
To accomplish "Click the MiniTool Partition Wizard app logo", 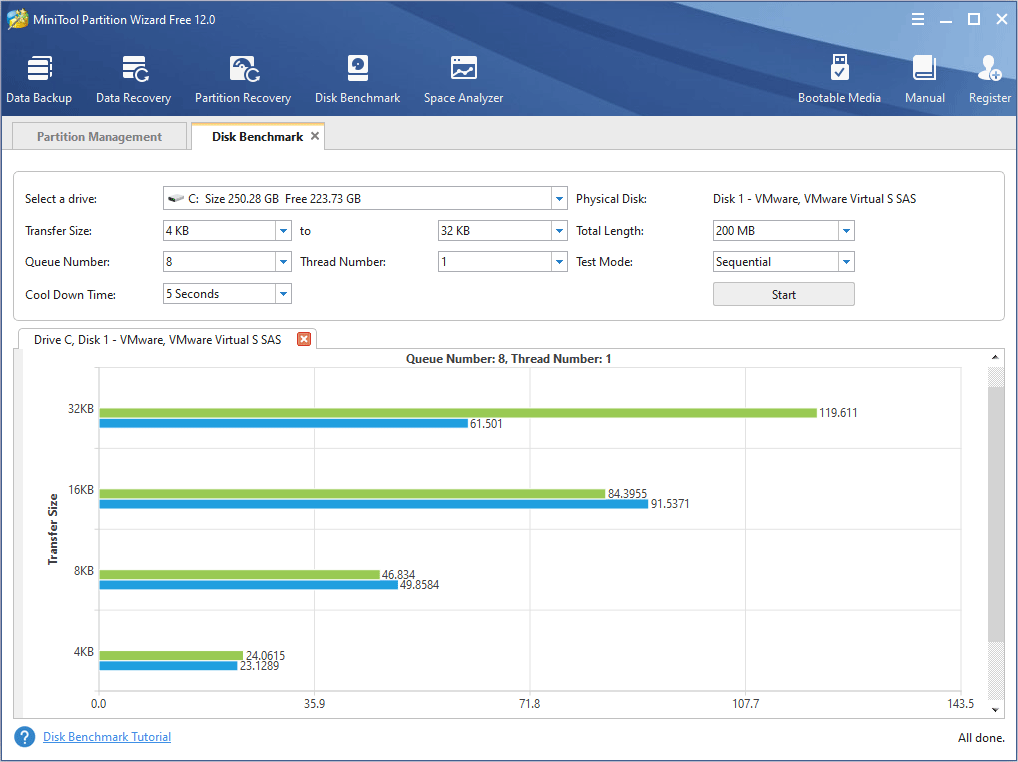I will [x=17, y=19].
